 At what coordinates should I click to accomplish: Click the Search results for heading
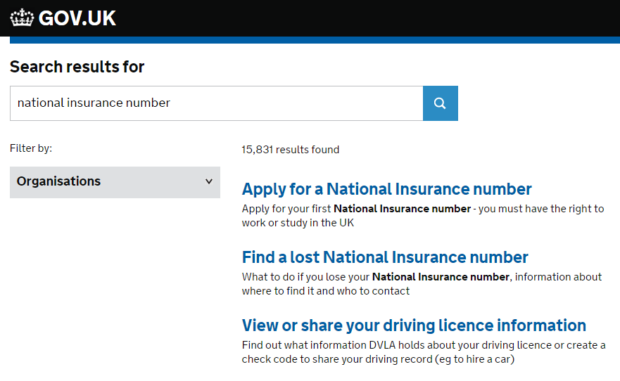click(77, 66)
